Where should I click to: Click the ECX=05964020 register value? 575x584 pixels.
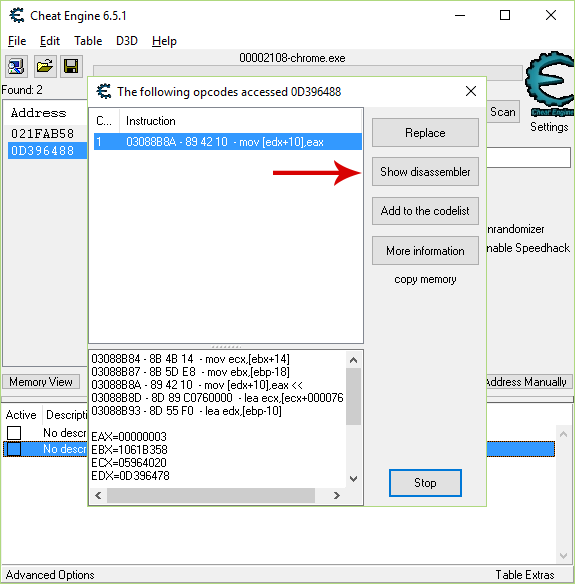[x=129, y=463]
